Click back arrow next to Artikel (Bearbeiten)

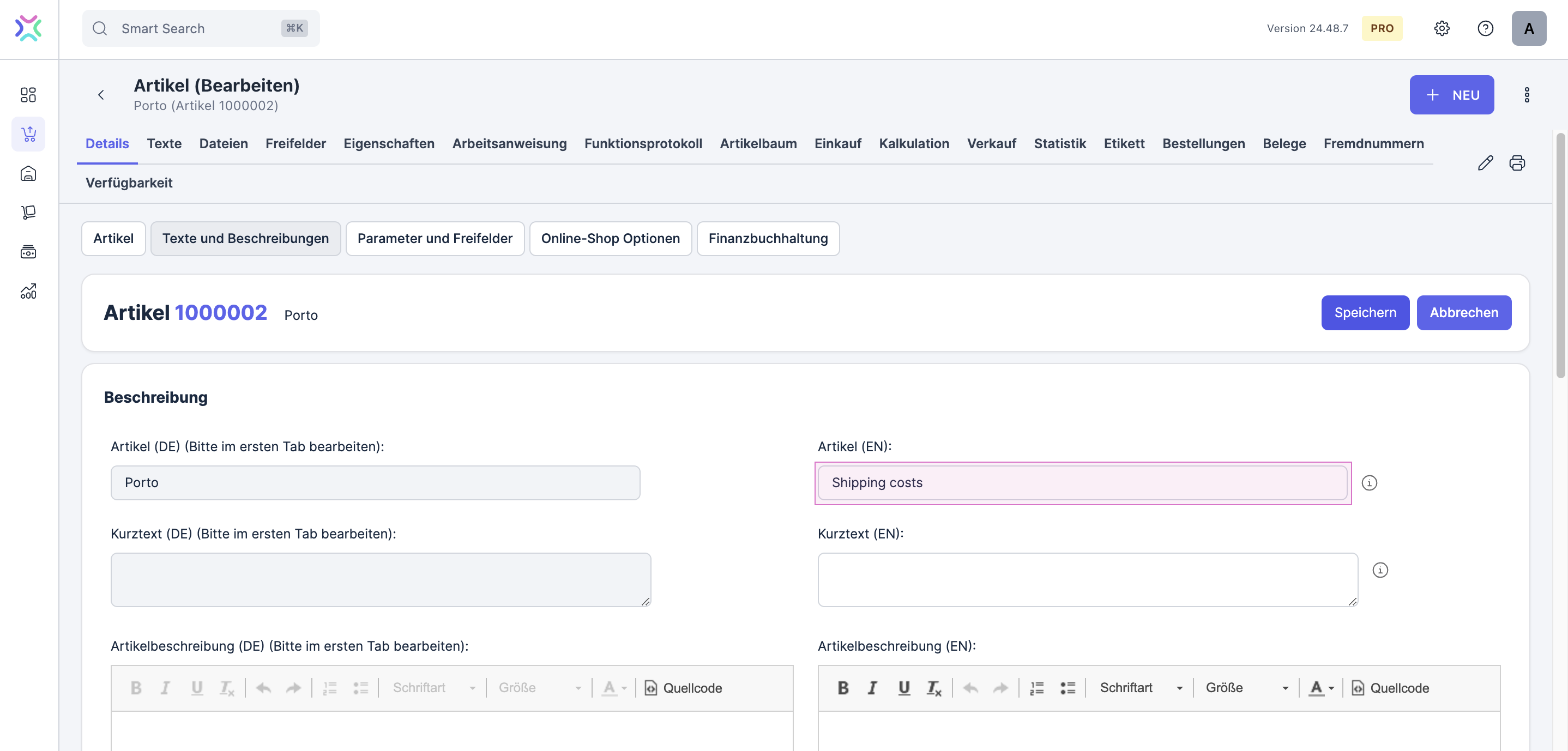(101, 95)
